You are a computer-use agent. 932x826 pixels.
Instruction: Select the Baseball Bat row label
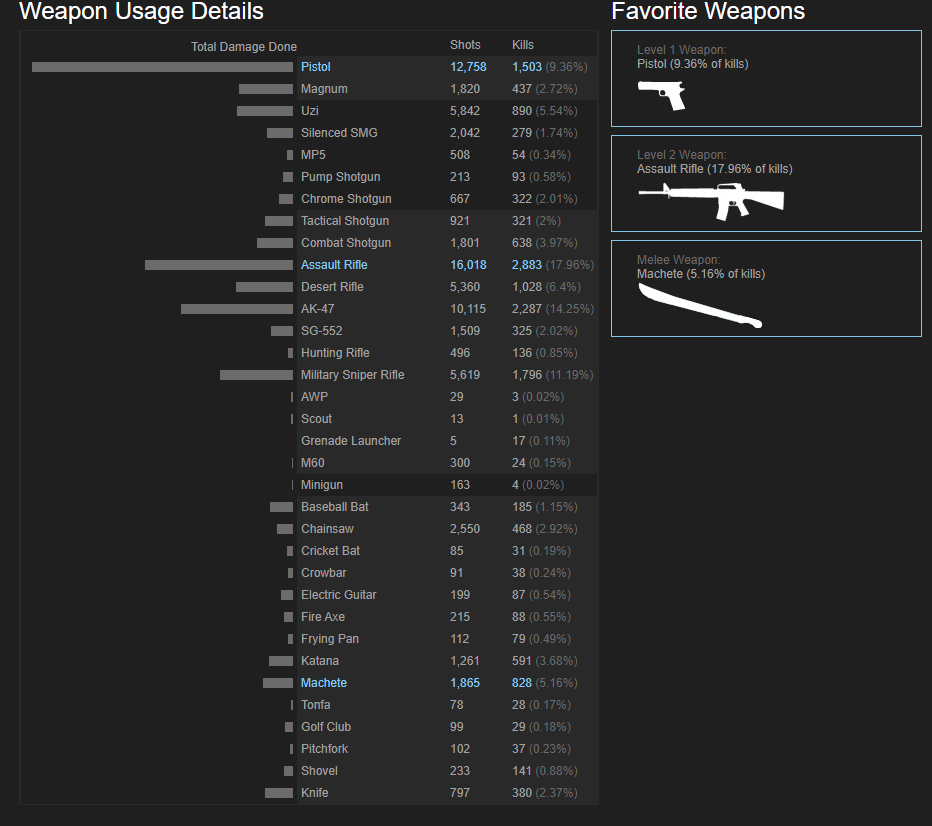tap(335, 506)
